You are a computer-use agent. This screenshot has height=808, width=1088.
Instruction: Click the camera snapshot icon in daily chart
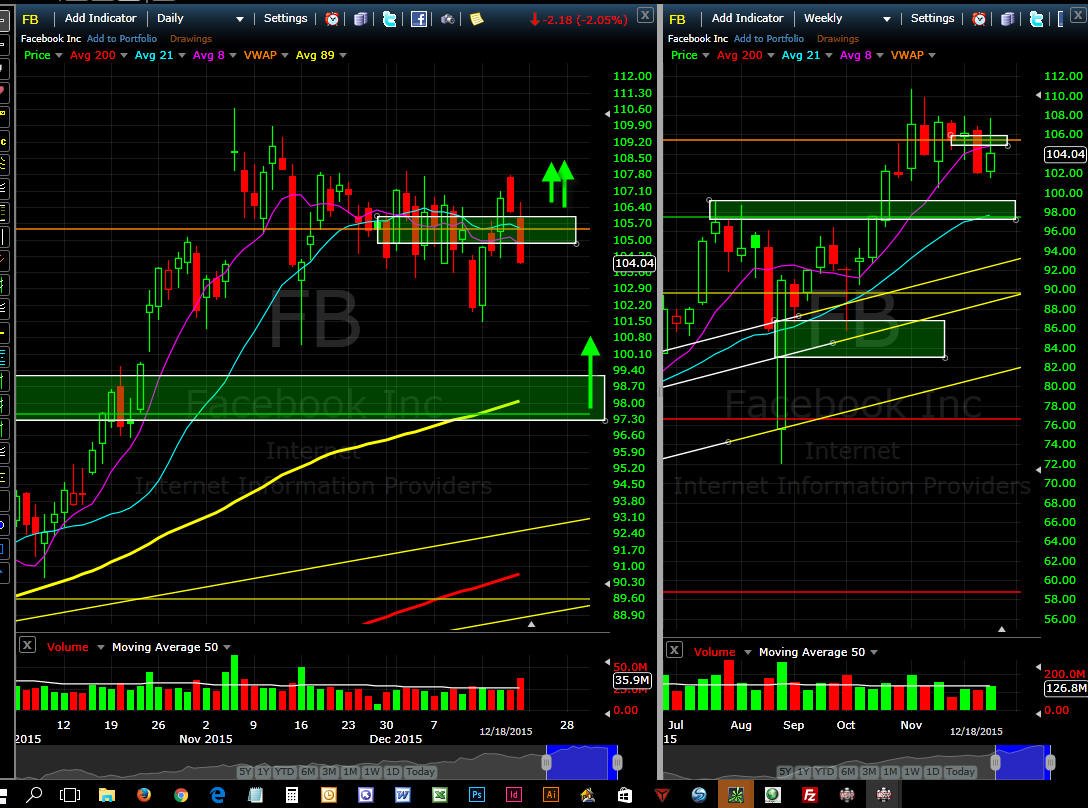point(448,19)
